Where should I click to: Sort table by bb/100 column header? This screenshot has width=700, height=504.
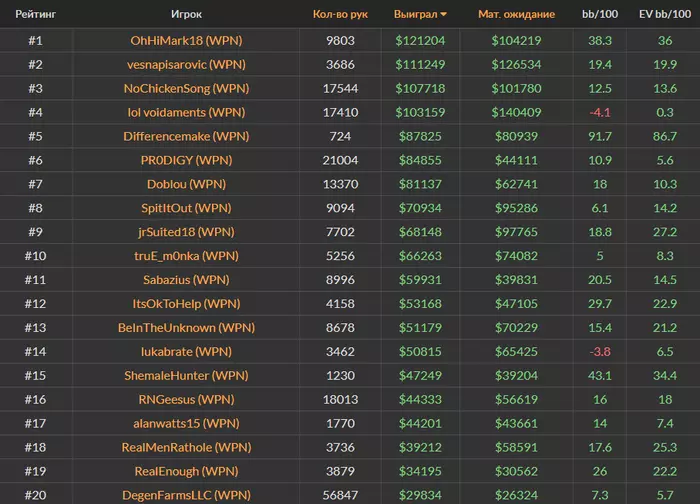(600, 14)
